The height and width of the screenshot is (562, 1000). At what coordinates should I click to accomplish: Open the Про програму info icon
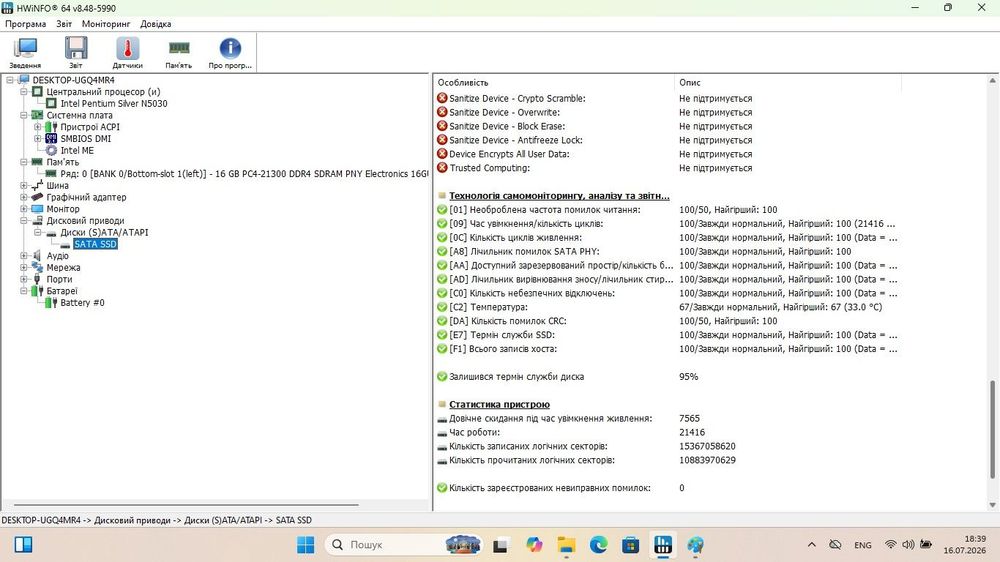230,53
